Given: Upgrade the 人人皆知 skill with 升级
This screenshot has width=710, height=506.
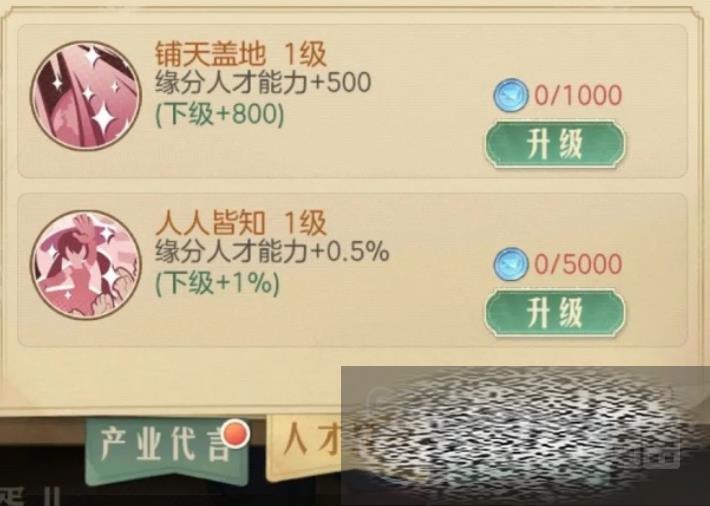Looking at the screenshot, I should click(x=555, y=313).
